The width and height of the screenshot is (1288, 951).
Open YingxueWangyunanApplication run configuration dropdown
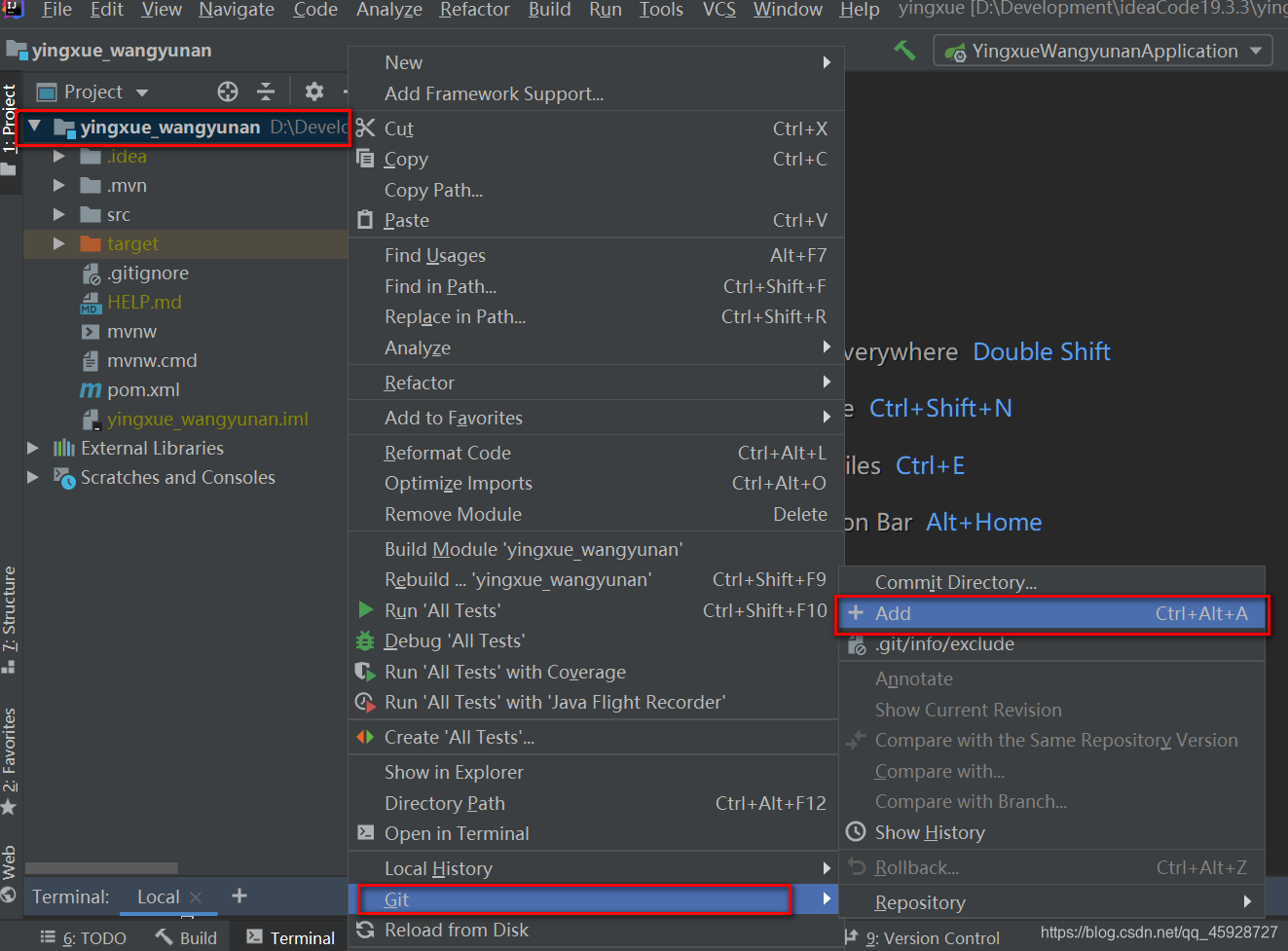point(1103,51)
